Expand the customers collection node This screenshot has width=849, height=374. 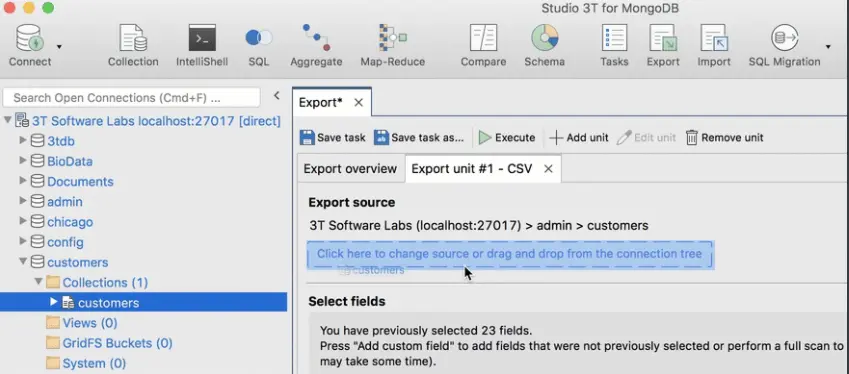click(x=54, y=301)
